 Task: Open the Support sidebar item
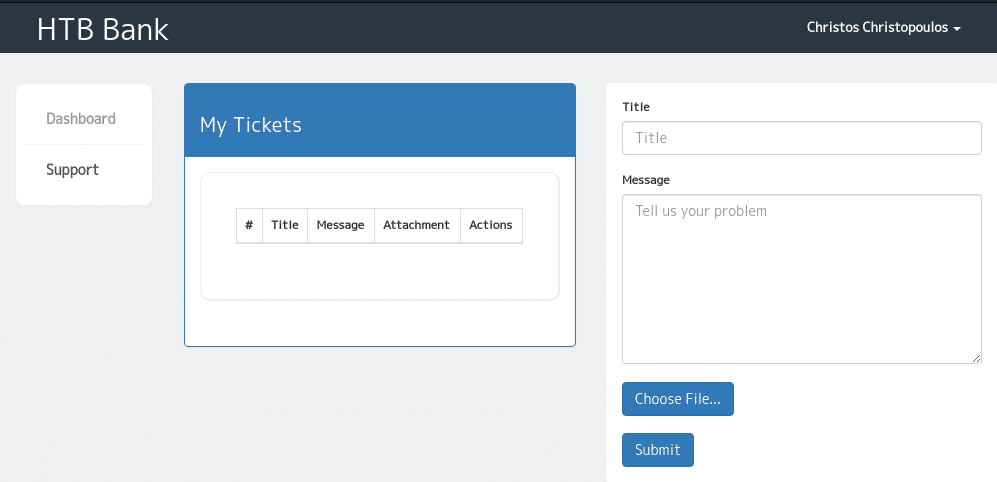[72, 170]
